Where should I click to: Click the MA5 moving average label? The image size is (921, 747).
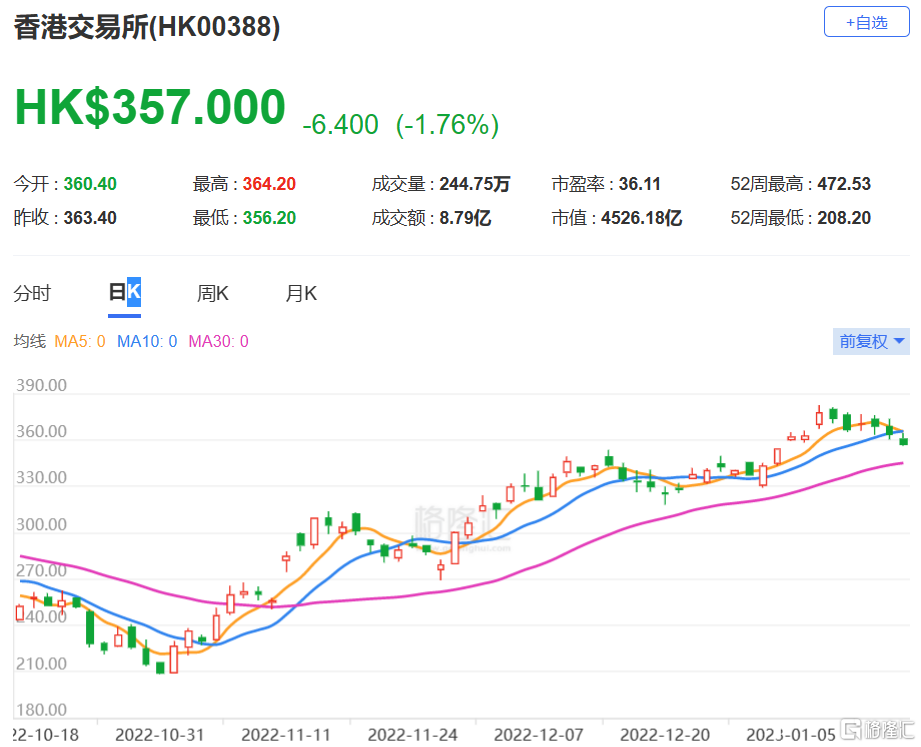pos(79,341)
